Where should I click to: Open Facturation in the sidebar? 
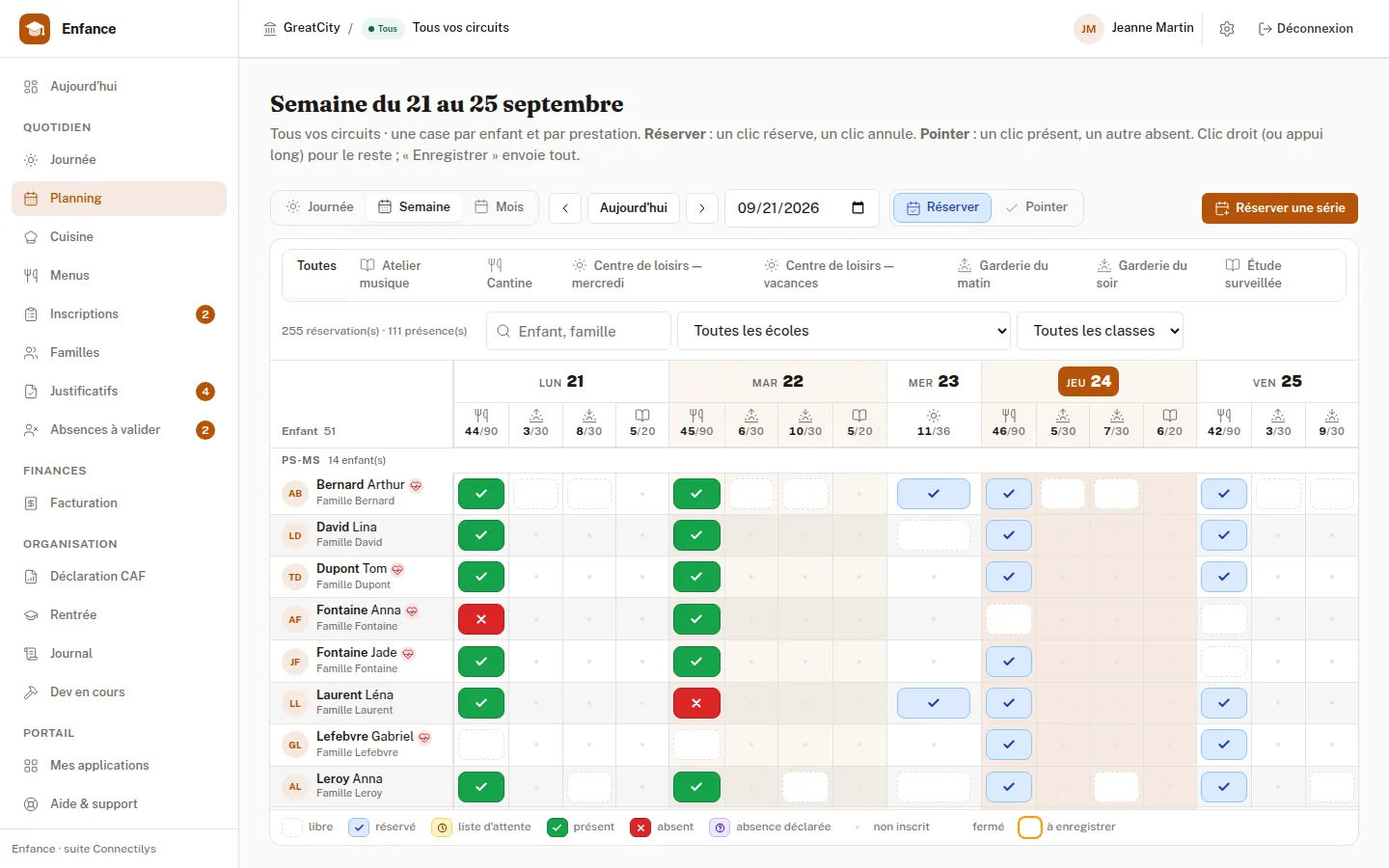click(x=119, y=503)
